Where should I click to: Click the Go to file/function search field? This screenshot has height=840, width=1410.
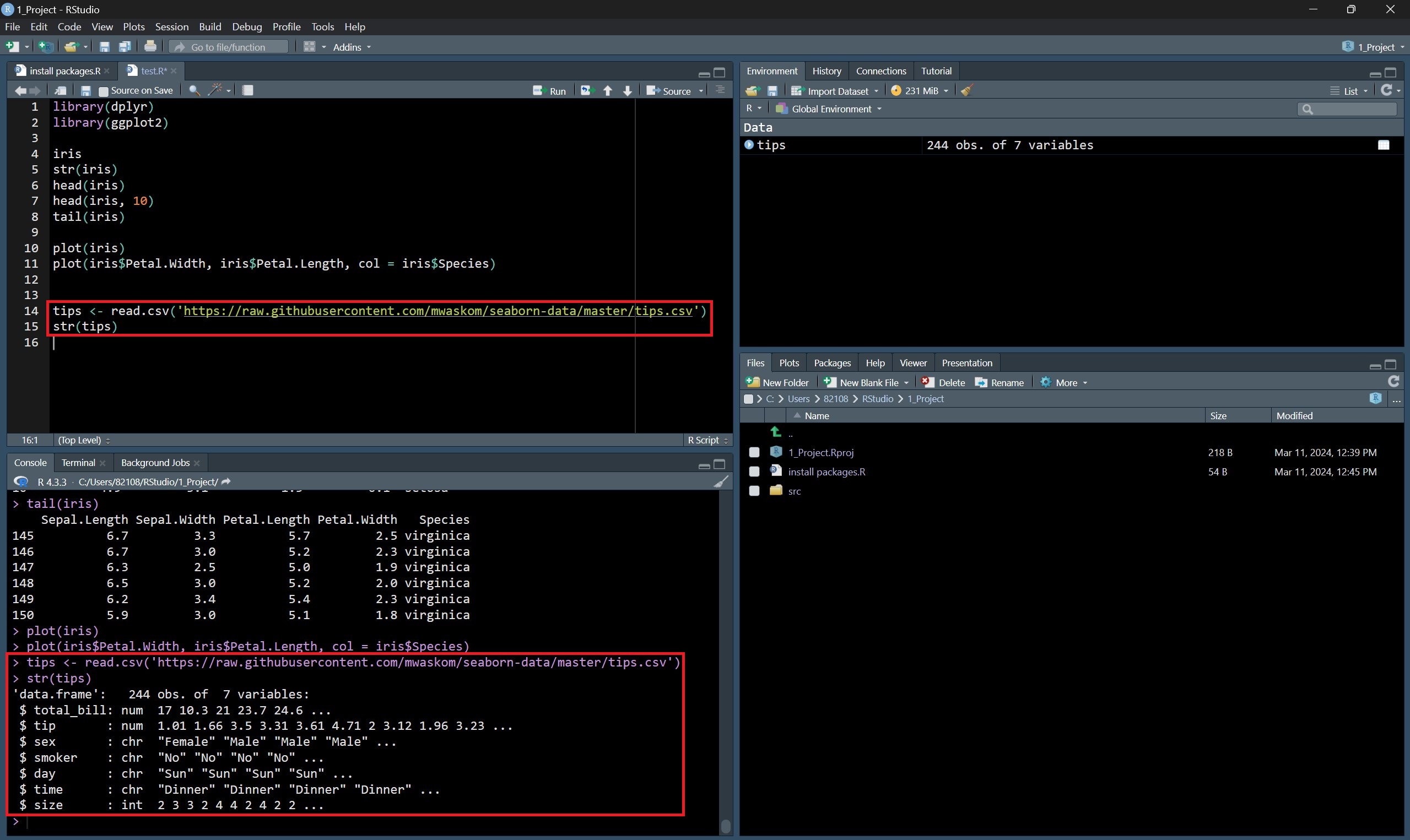coord(229,47)
